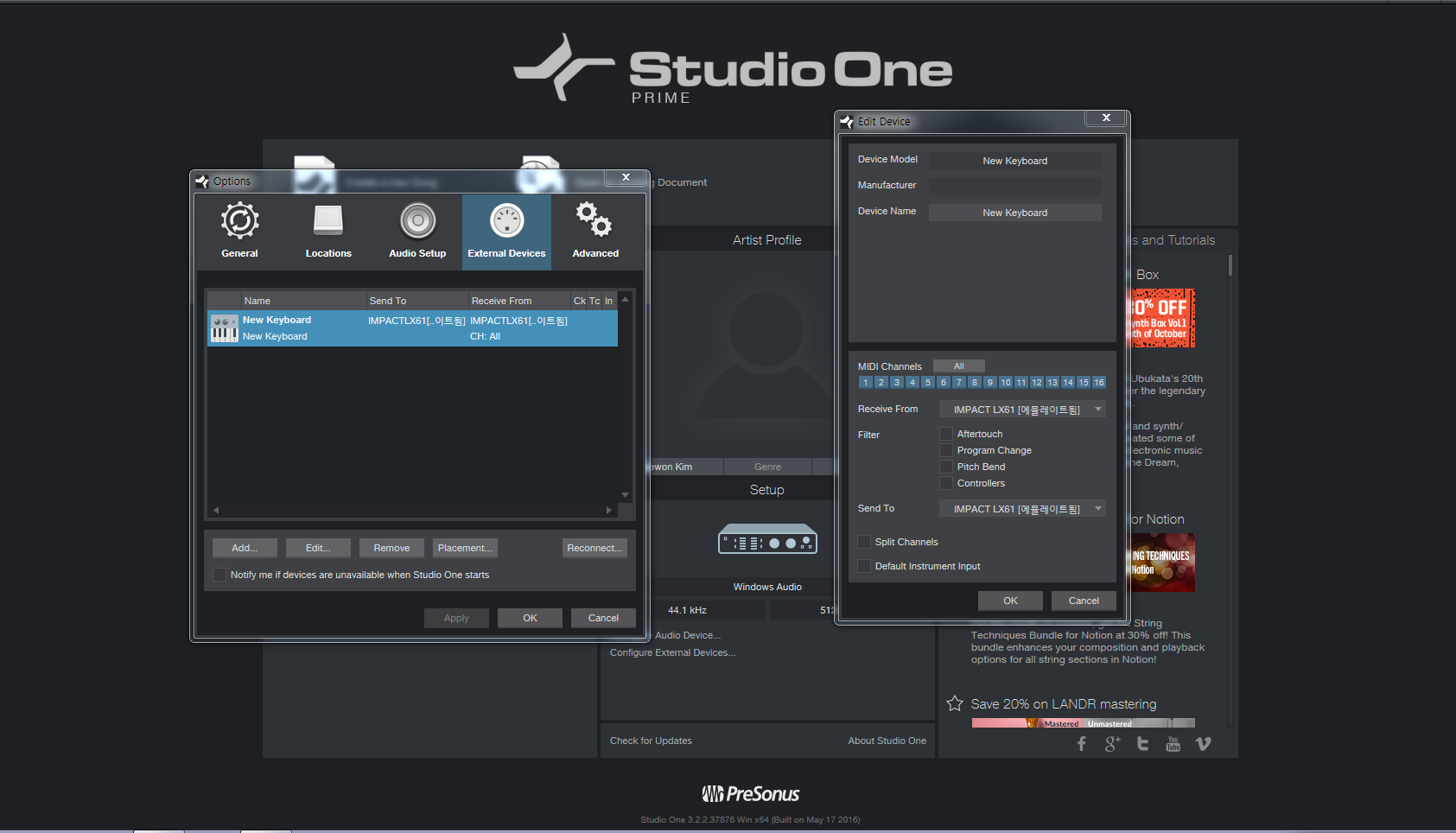
Task: Open the Facebook social icon
Action: [x=1082, y=744]
